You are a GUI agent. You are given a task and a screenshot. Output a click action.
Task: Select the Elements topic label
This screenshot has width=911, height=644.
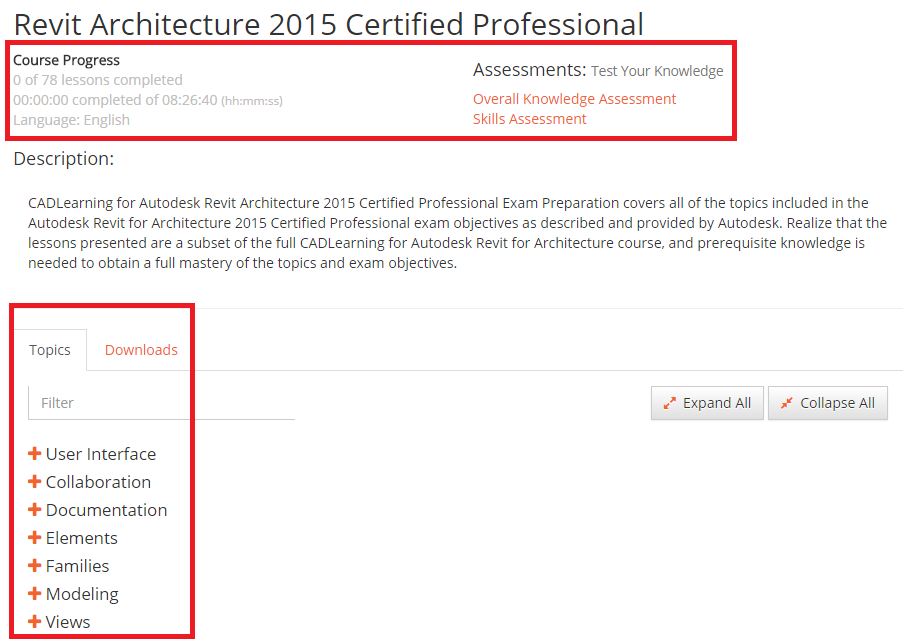81,538
